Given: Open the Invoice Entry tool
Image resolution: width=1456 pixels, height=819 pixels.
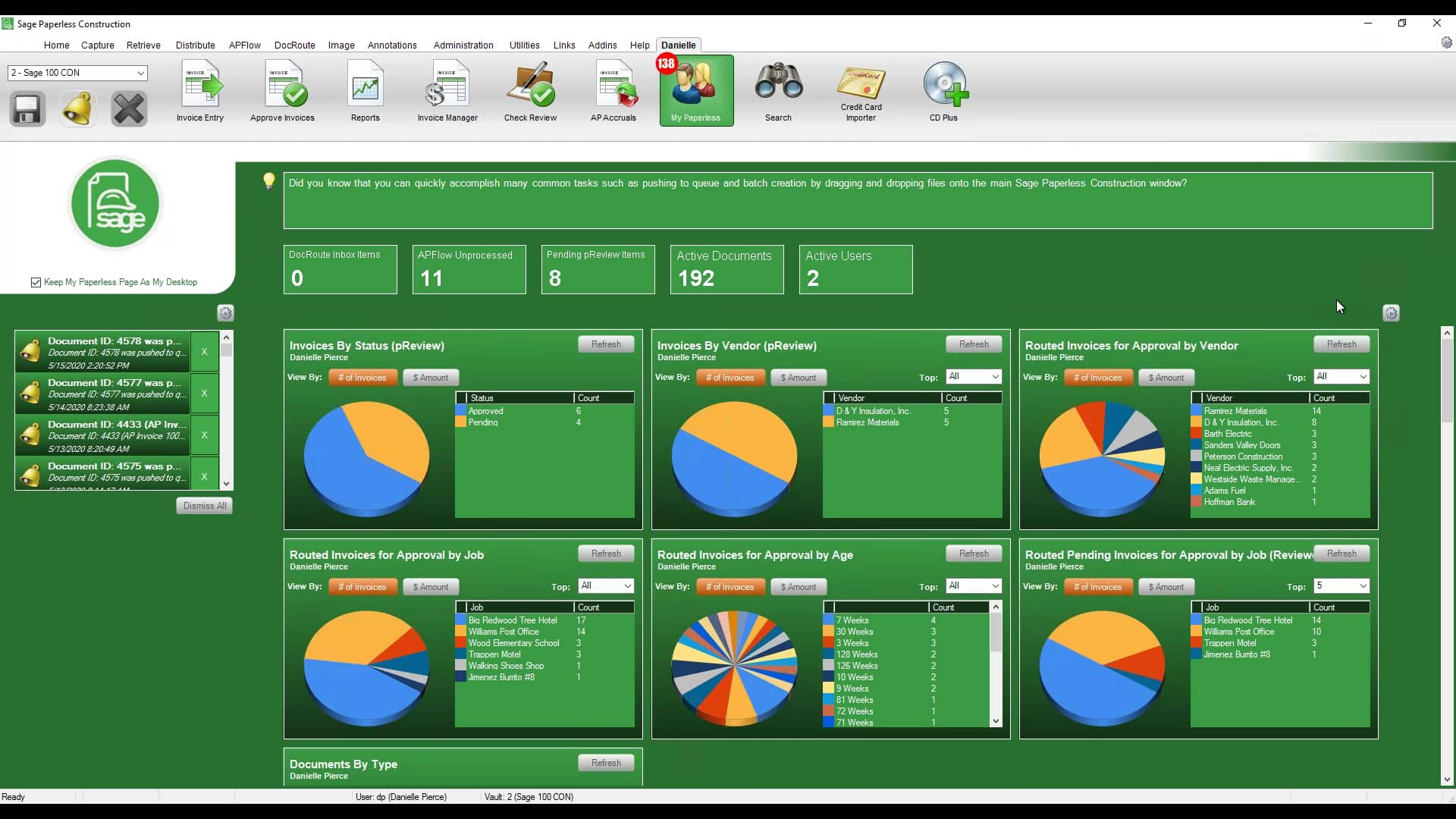Looking at the screenshot, I should coord(199,89).
